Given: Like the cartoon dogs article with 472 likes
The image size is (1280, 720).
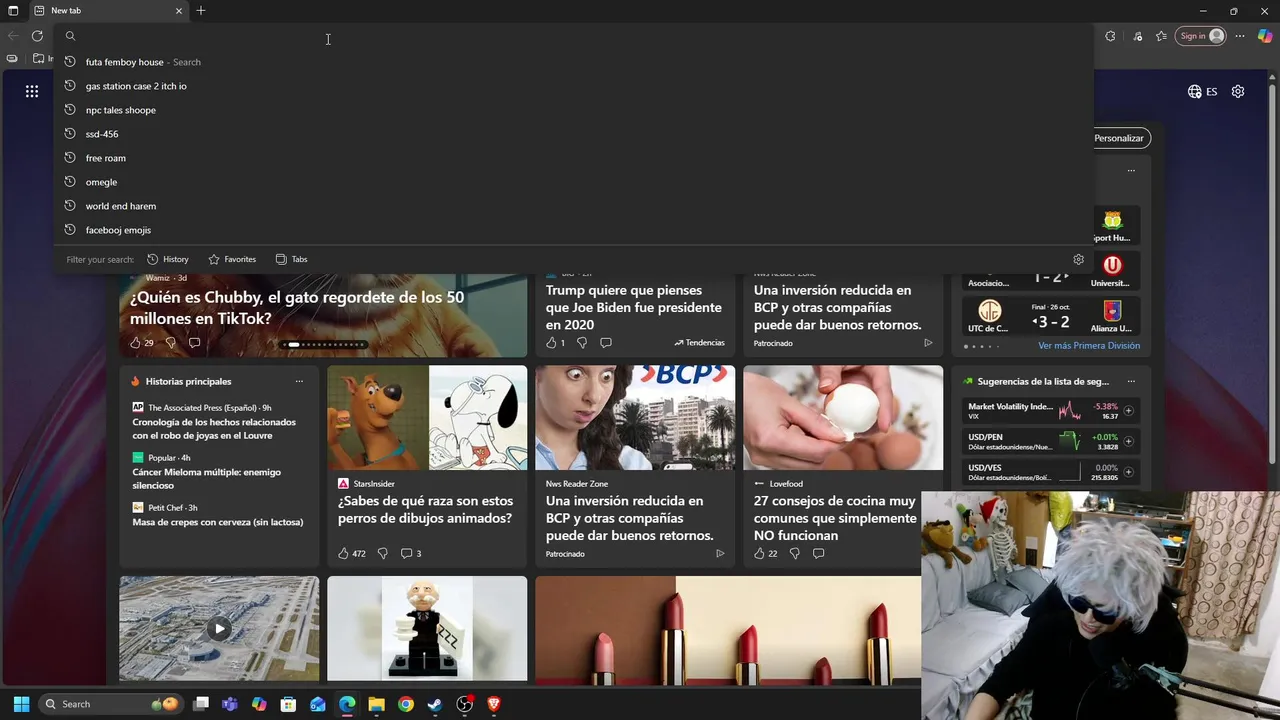Looking at the screenshot, I should point(343,553).
